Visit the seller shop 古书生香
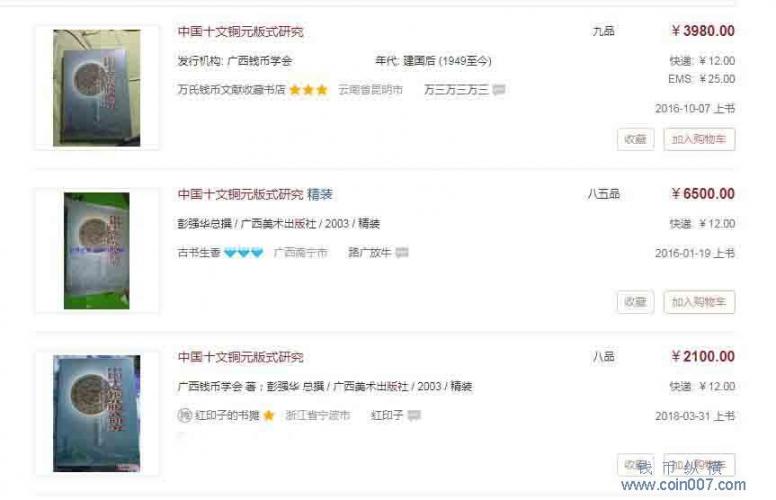 point(199,252)
